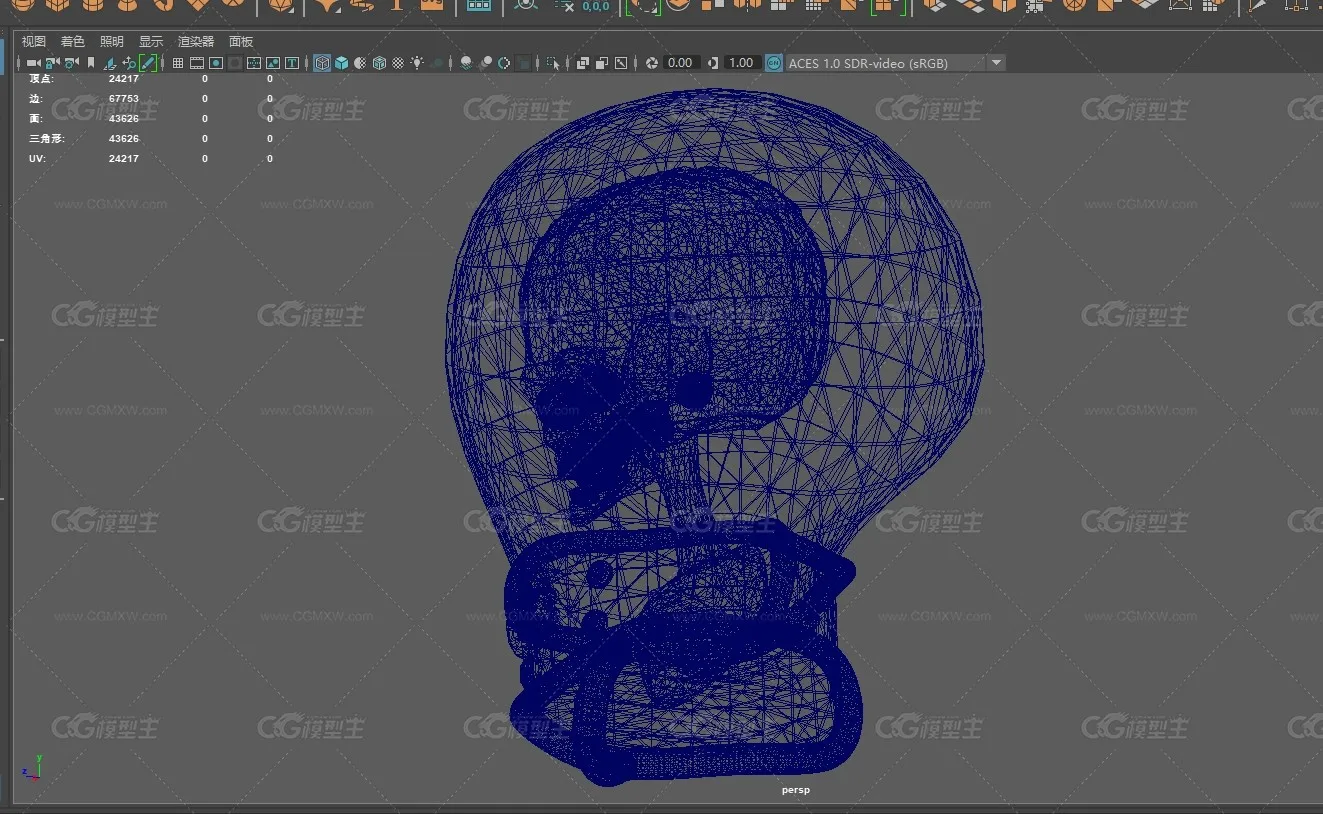This screenshot has height=814, width=1323.
Task: Click the camera Bookmarks icon
Action: [x=91, y=63]
